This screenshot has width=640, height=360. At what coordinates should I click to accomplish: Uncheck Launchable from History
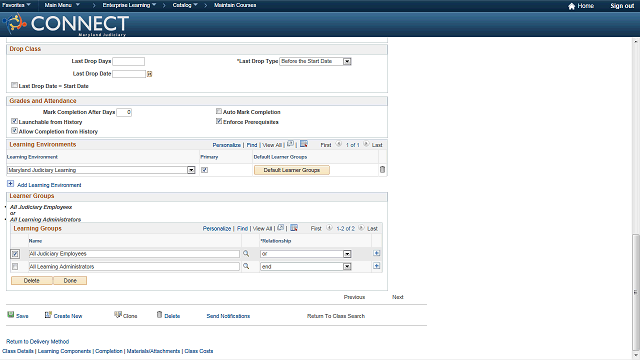(14, 121)
